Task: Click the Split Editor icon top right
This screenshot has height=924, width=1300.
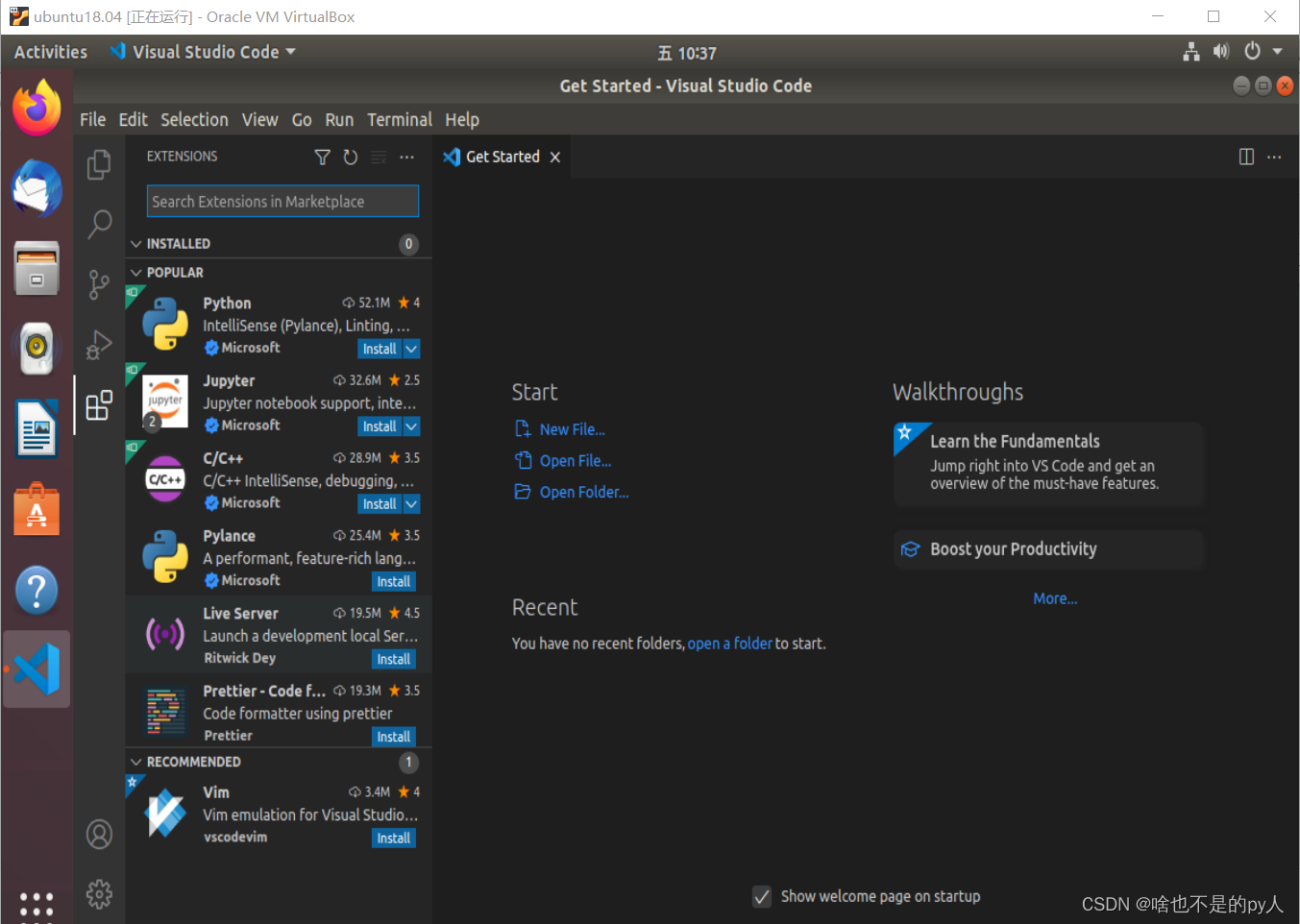Action: [x=1245, y=156]
